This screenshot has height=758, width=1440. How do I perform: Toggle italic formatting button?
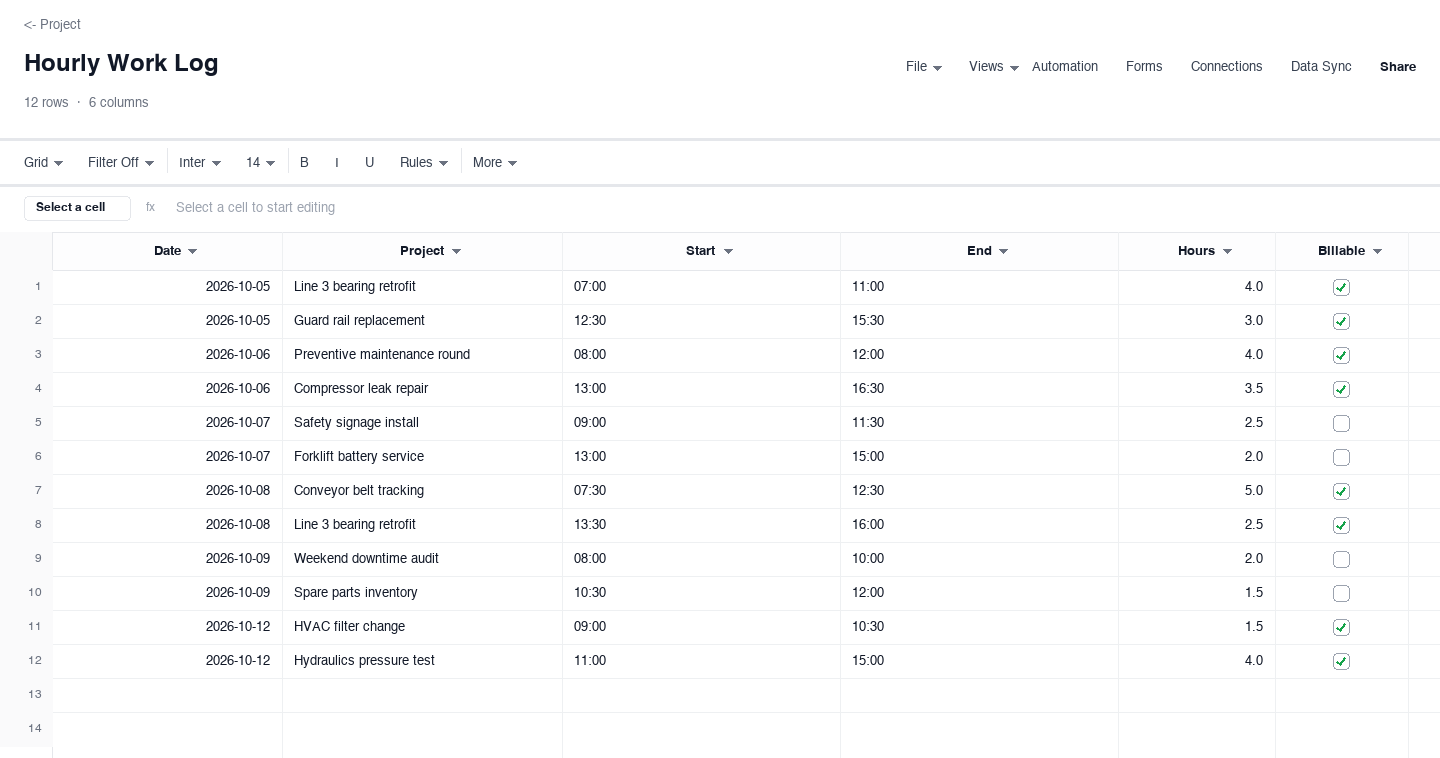337,163
